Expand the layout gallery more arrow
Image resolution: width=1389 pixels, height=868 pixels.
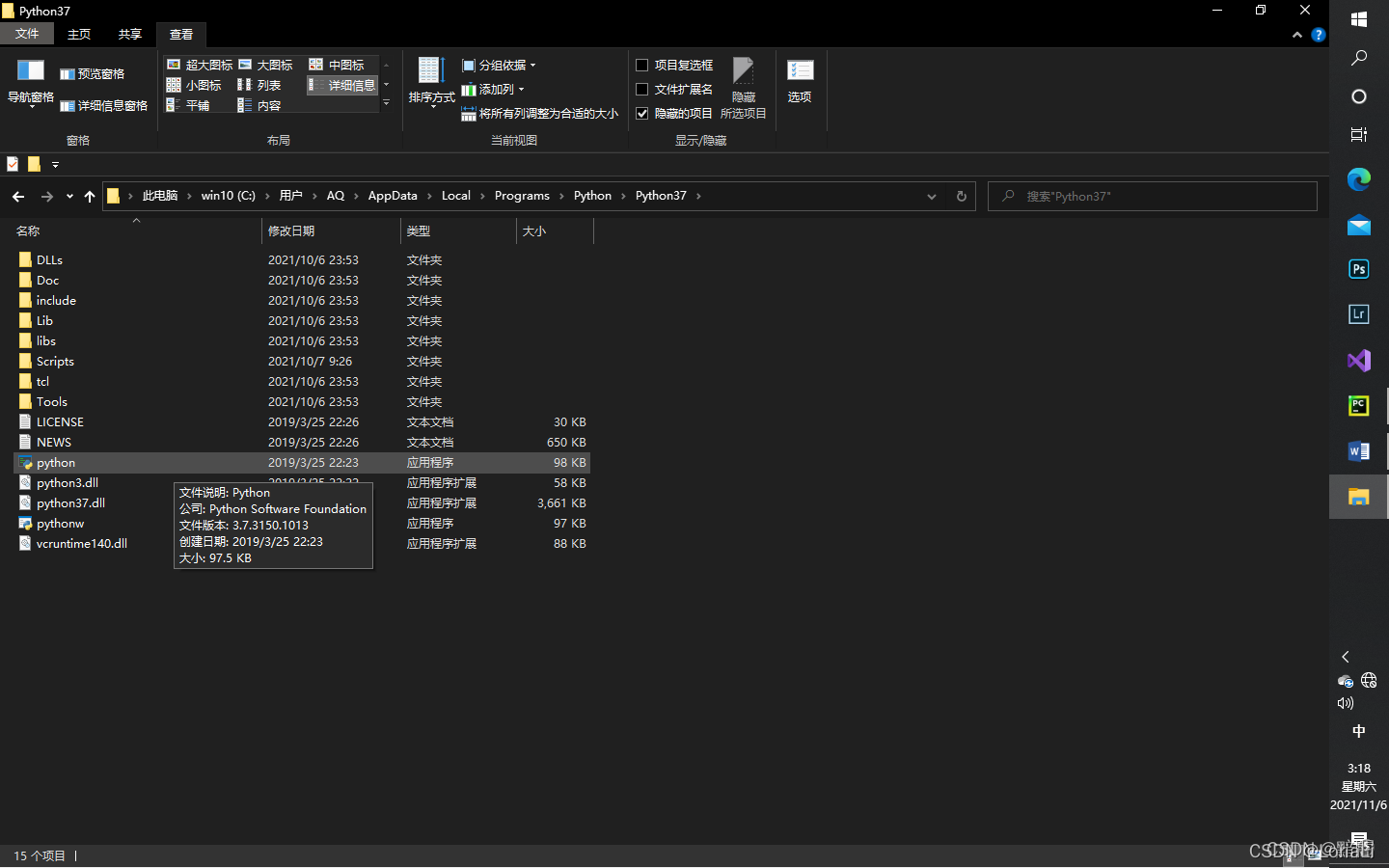(387, 103)
